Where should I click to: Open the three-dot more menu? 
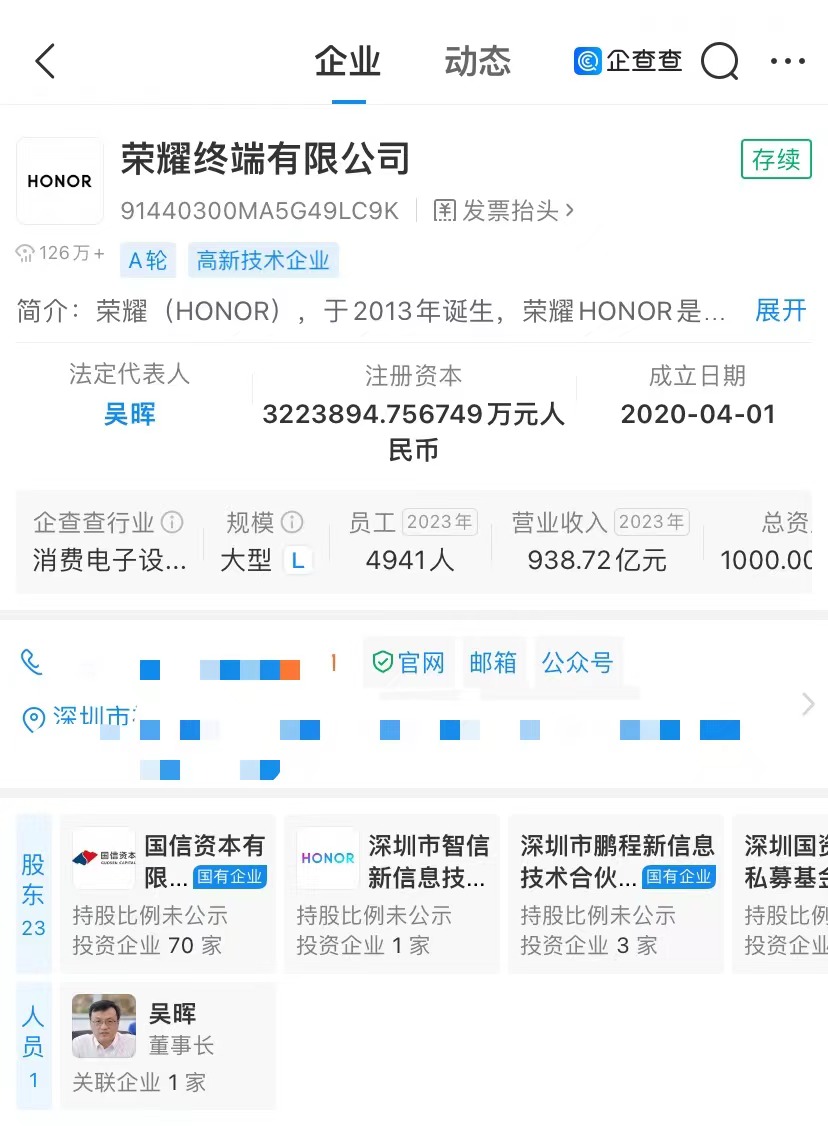[x=787, y=61]
